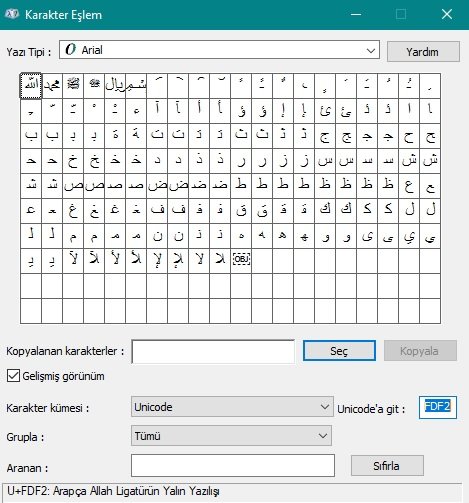Select the isolated heh (ه) character cell
This screenshot has width=469, height=503.
click(x=241, y=236)
